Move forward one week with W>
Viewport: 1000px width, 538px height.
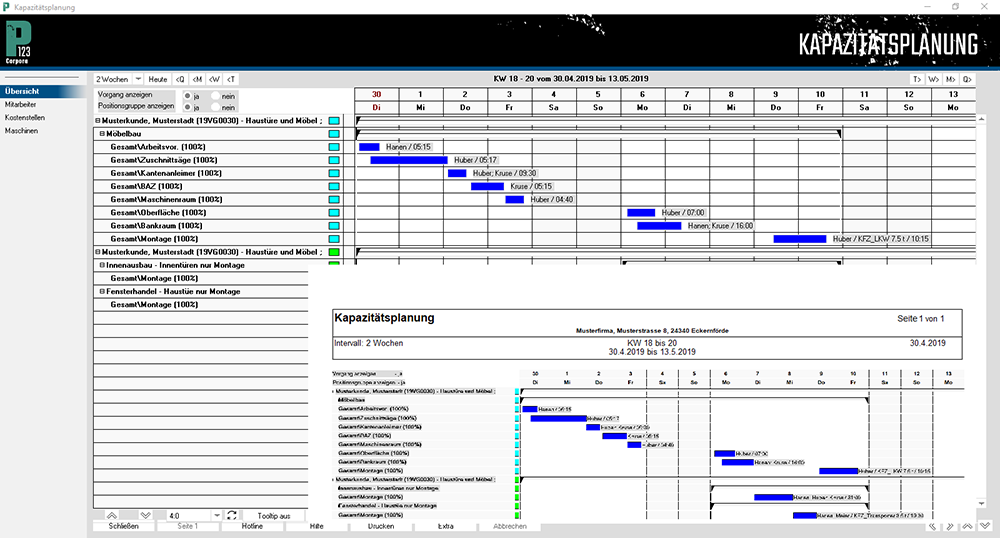click(x=933, y=78)
